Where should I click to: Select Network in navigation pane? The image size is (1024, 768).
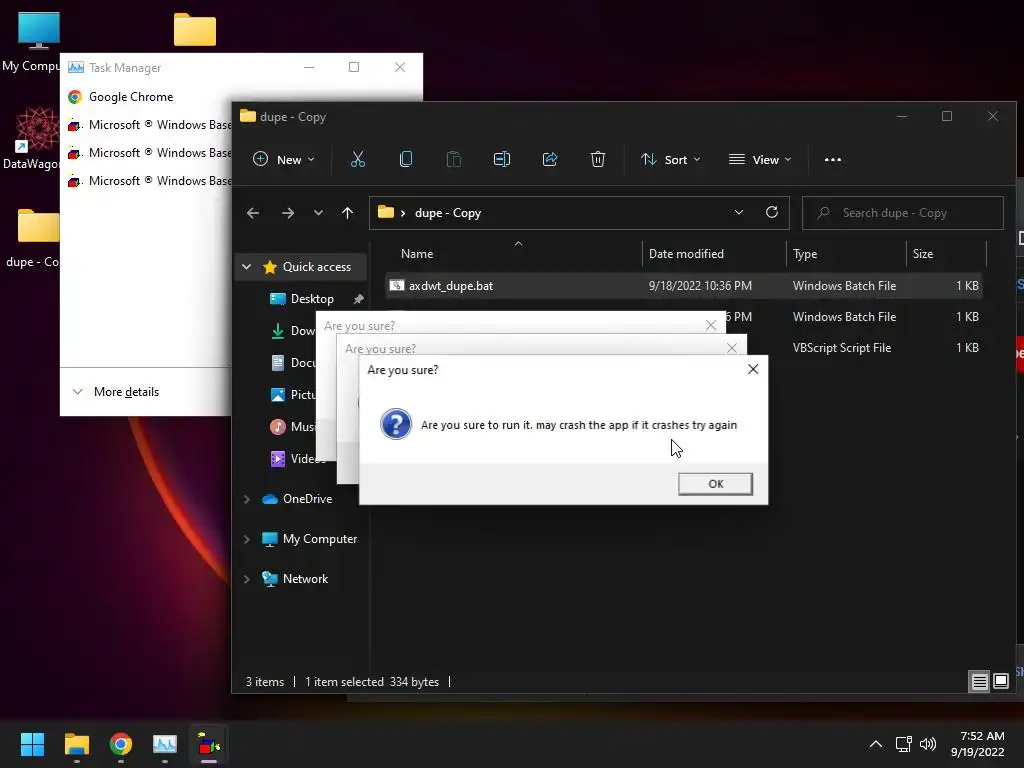(x=305, y=579)
